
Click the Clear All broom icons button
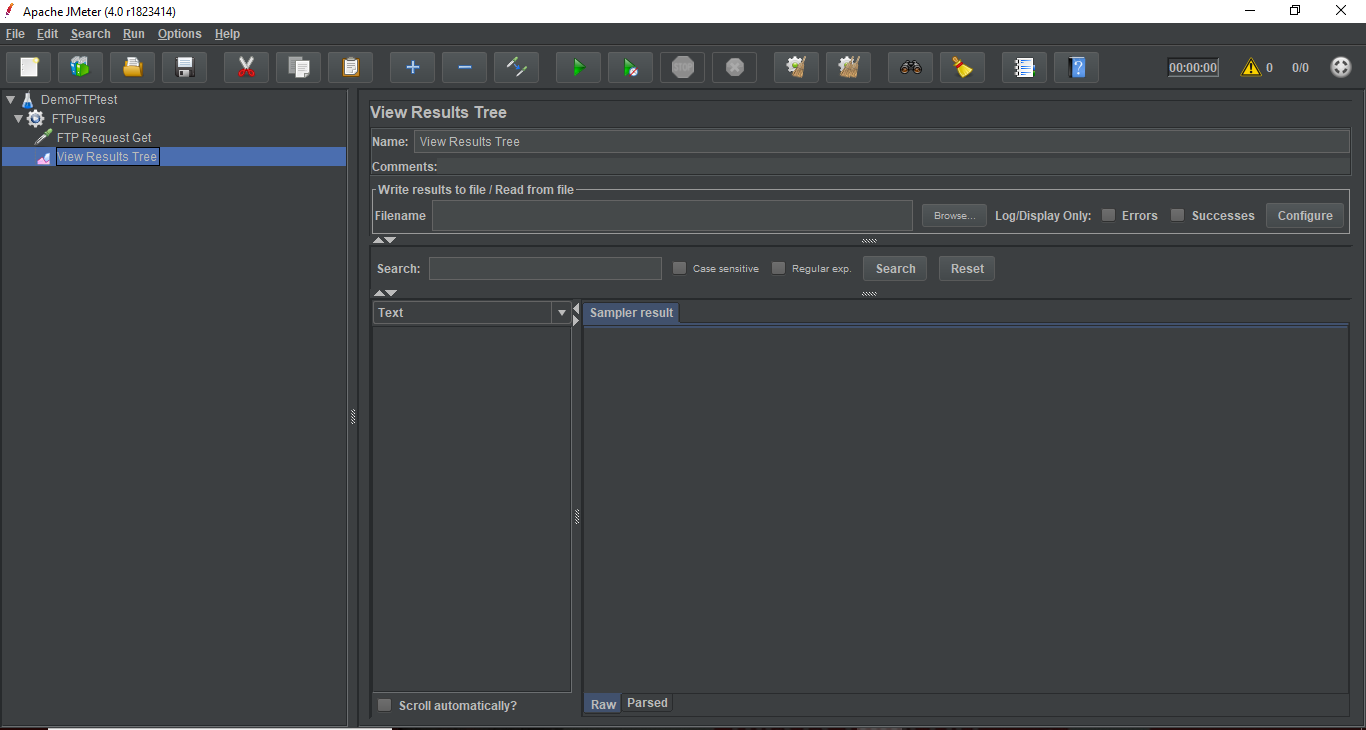(x=848, y=68)
